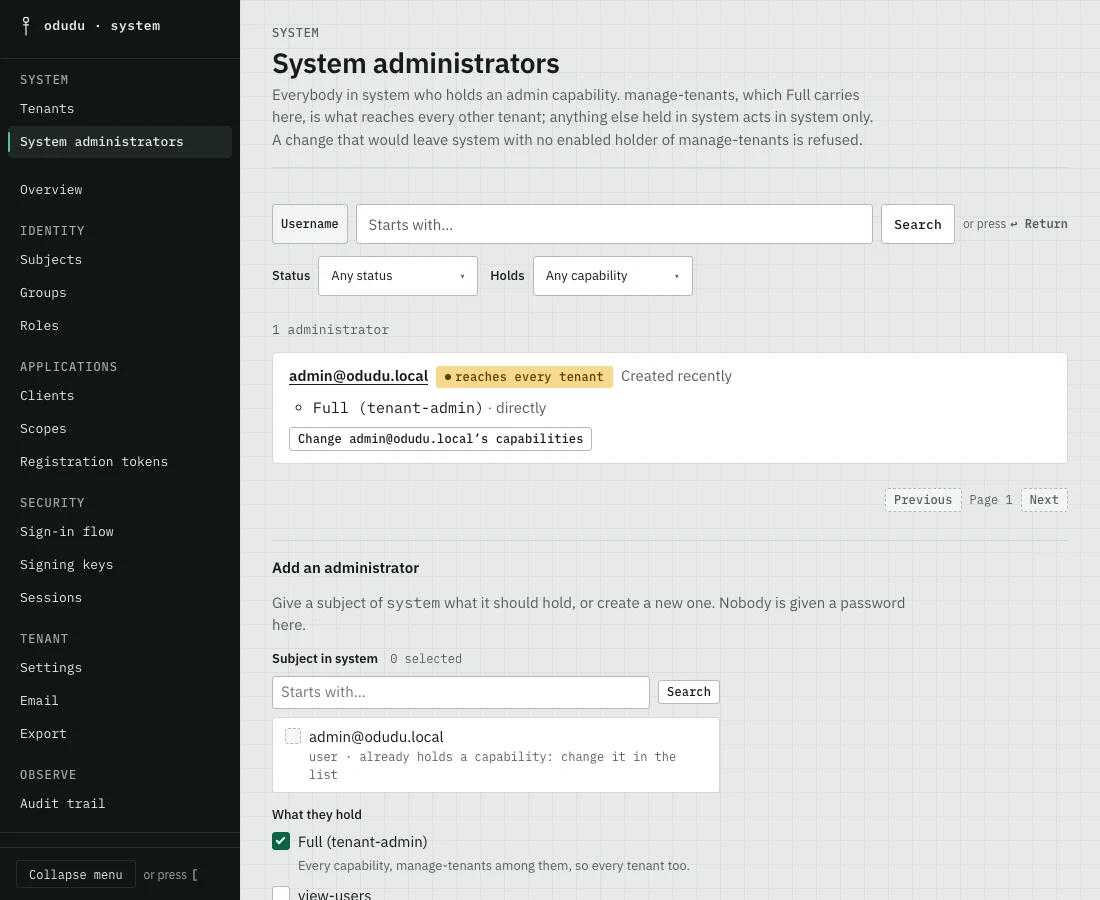Click the reaches every tenant badge
Screen dimensions: 1100x900
[x=524, y=377]
